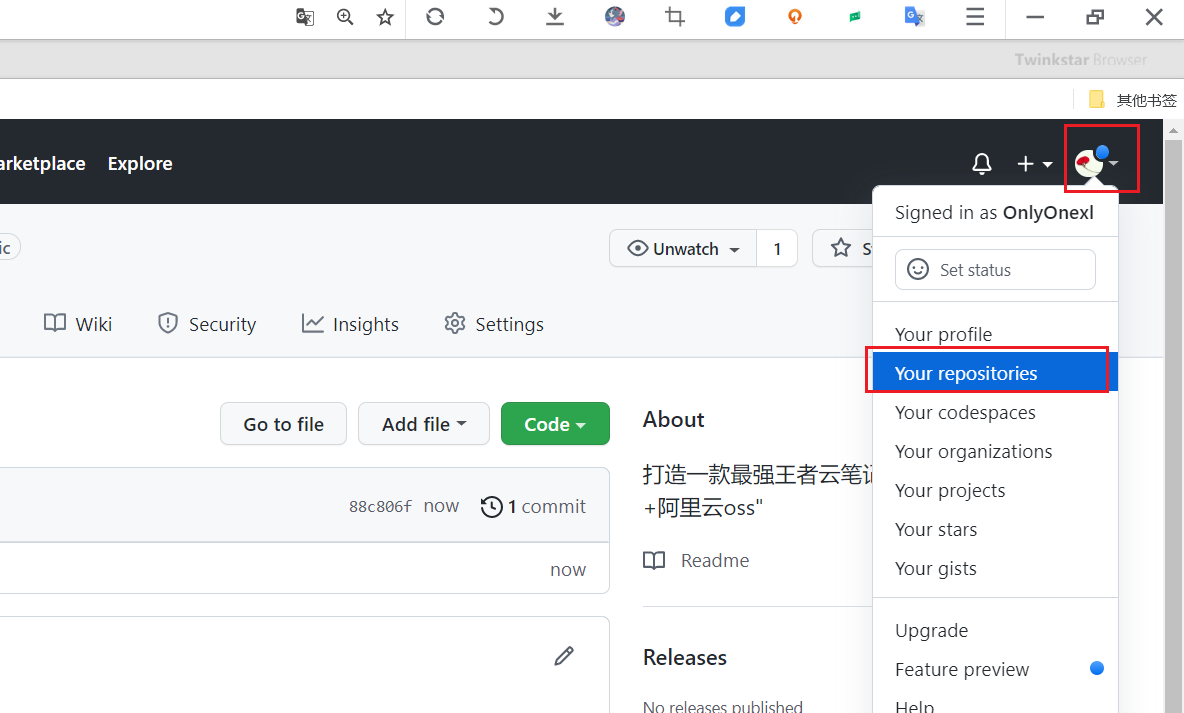View the 1 commit history link
Viewport: 1184px width, 713px height.
(533, 506)
